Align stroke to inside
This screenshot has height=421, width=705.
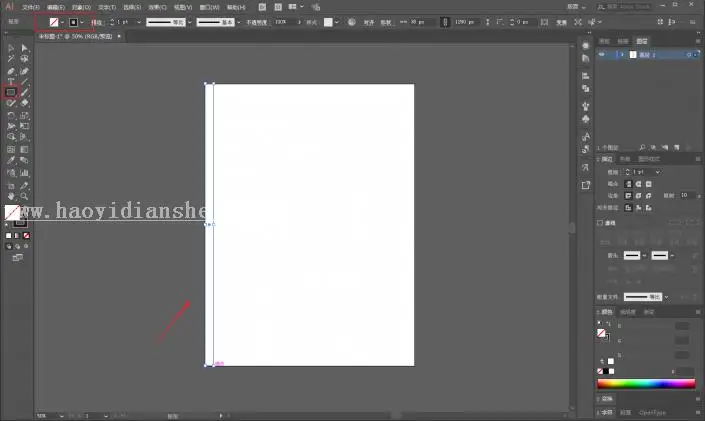[638, 207]
